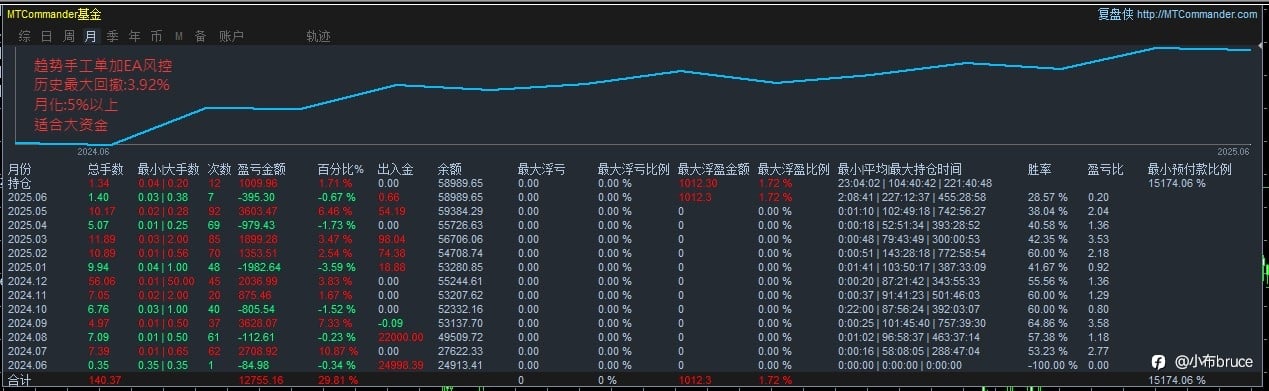Select the 2024.08 month row
This screenshot has height=391, width=1269.
pyautogui.click(x=634, y=338)
